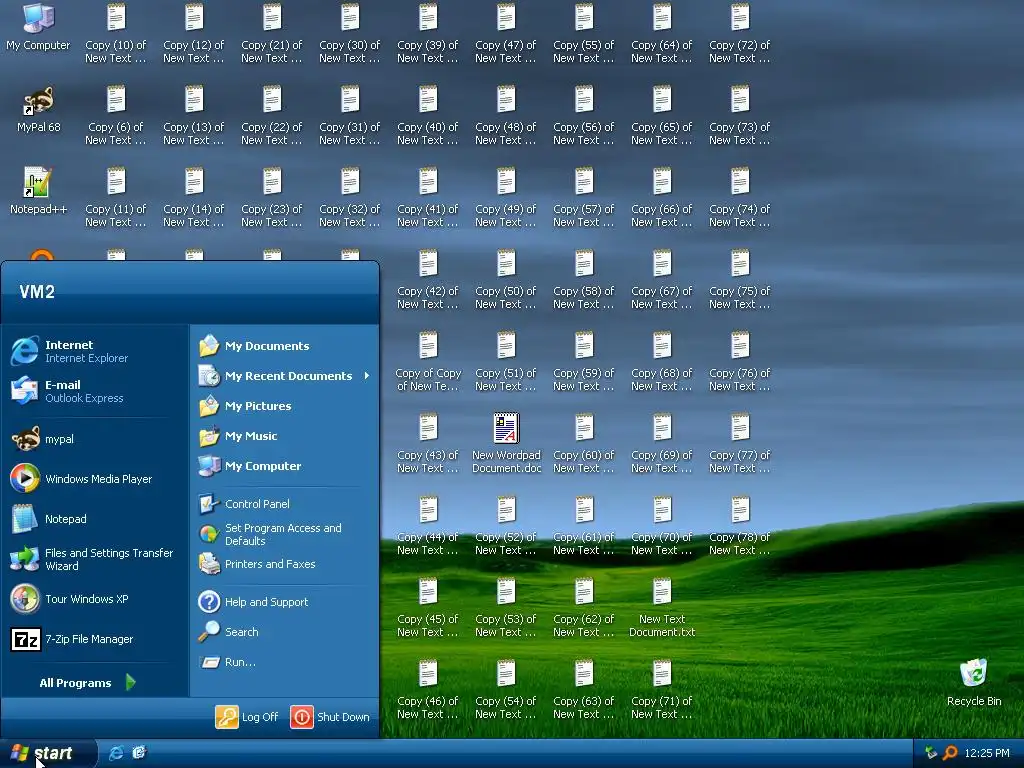Select Copy (14) of New Text file
Screen dimensions: 1024x768
coord(193,197)
